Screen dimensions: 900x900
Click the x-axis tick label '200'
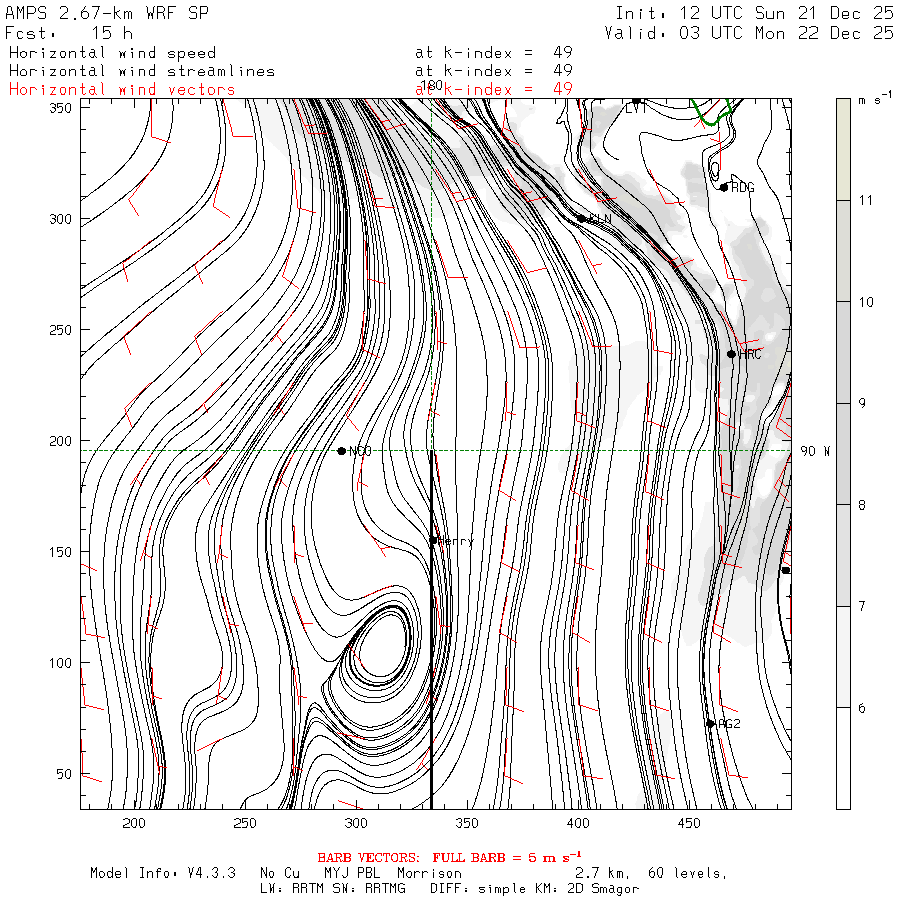(134, 823)
